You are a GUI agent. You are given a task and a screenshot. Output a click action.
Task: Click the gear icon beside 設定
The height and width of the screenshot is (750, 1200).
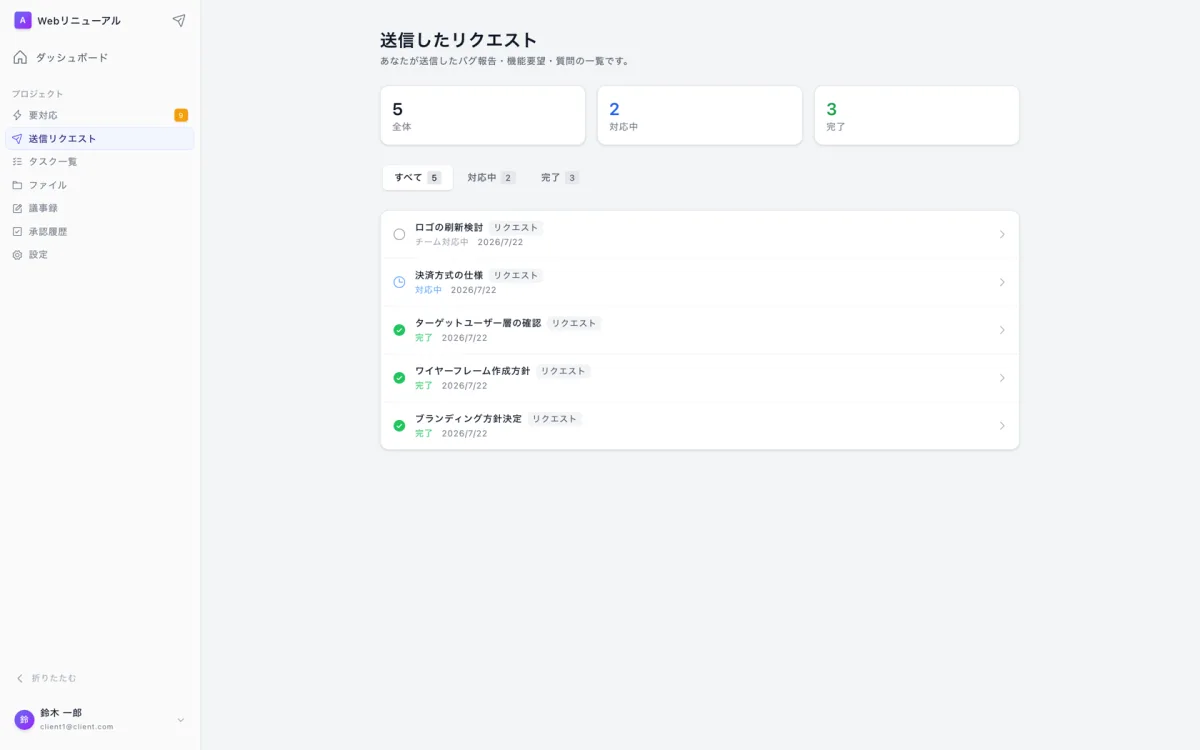[17, 254]
